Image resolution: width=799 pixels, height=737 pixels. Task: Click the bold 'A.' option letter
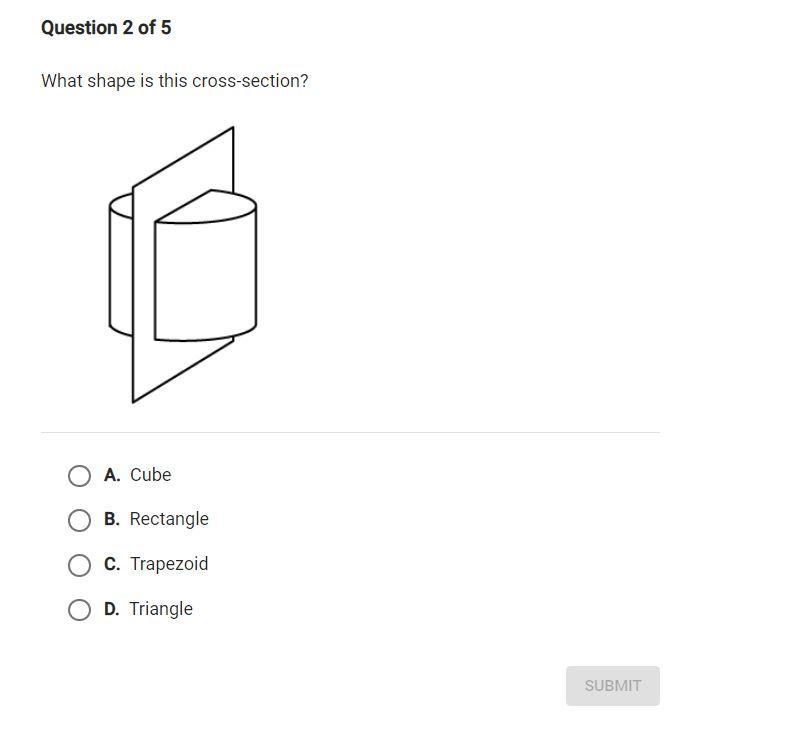click(x=112, y=475)
